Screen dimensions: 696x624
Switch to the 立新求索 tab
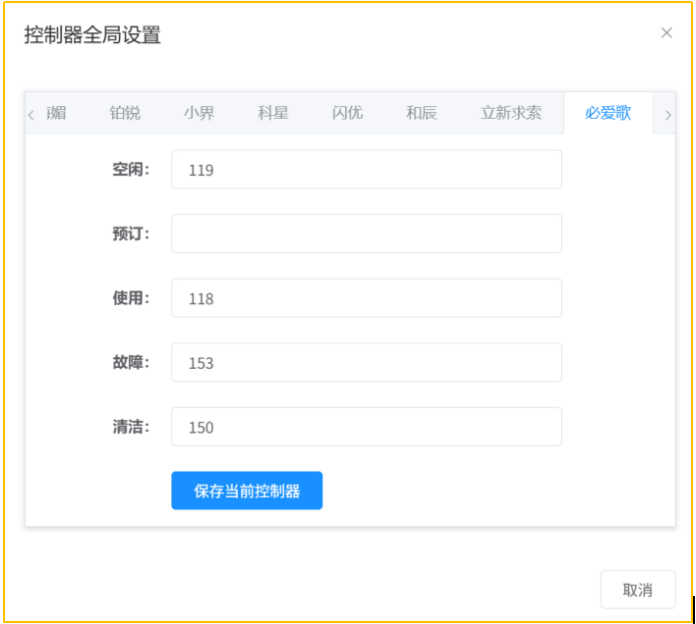[511, 113]
